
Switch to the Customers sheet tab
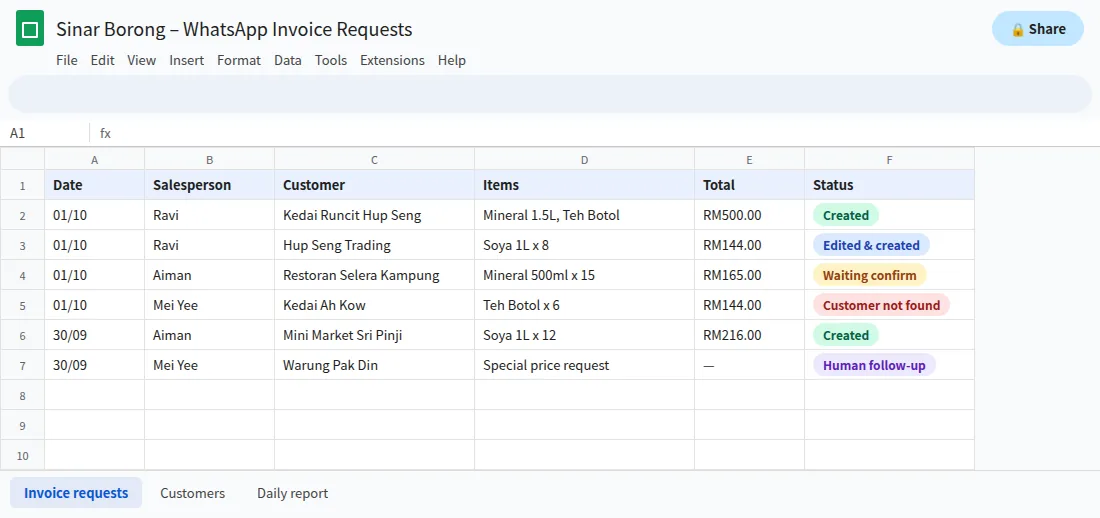[x=192, y=493]
